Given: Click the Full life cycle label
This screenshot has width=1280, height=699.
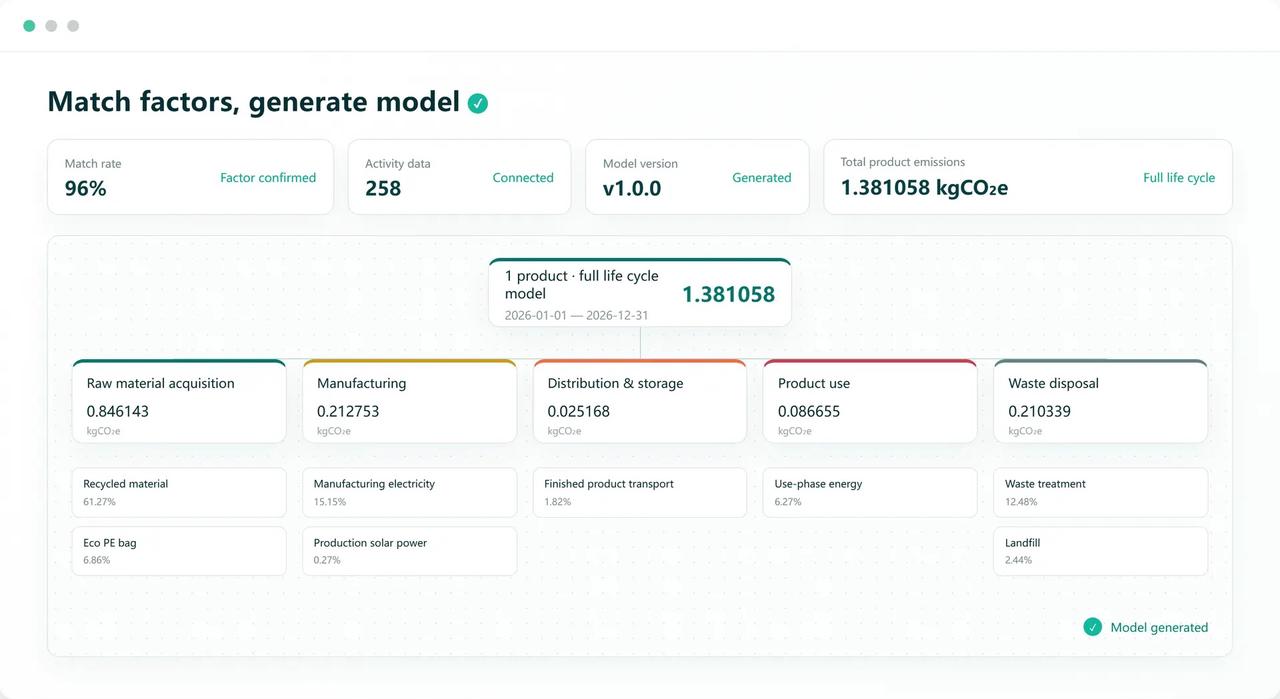Looking at the screenshot, I should 1179,178.
